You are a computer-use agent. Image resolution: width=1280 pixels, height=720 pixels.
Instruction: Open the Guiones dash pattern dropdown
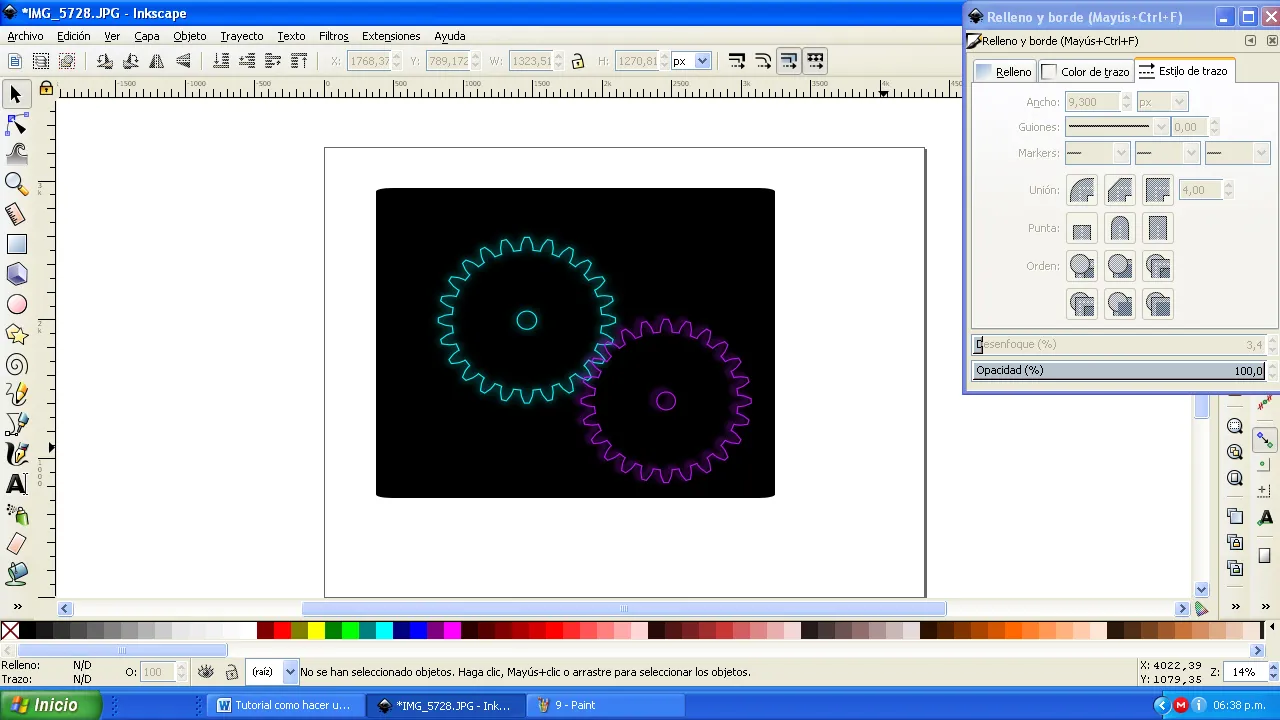pyautogui.click(x=1117, y=127)
